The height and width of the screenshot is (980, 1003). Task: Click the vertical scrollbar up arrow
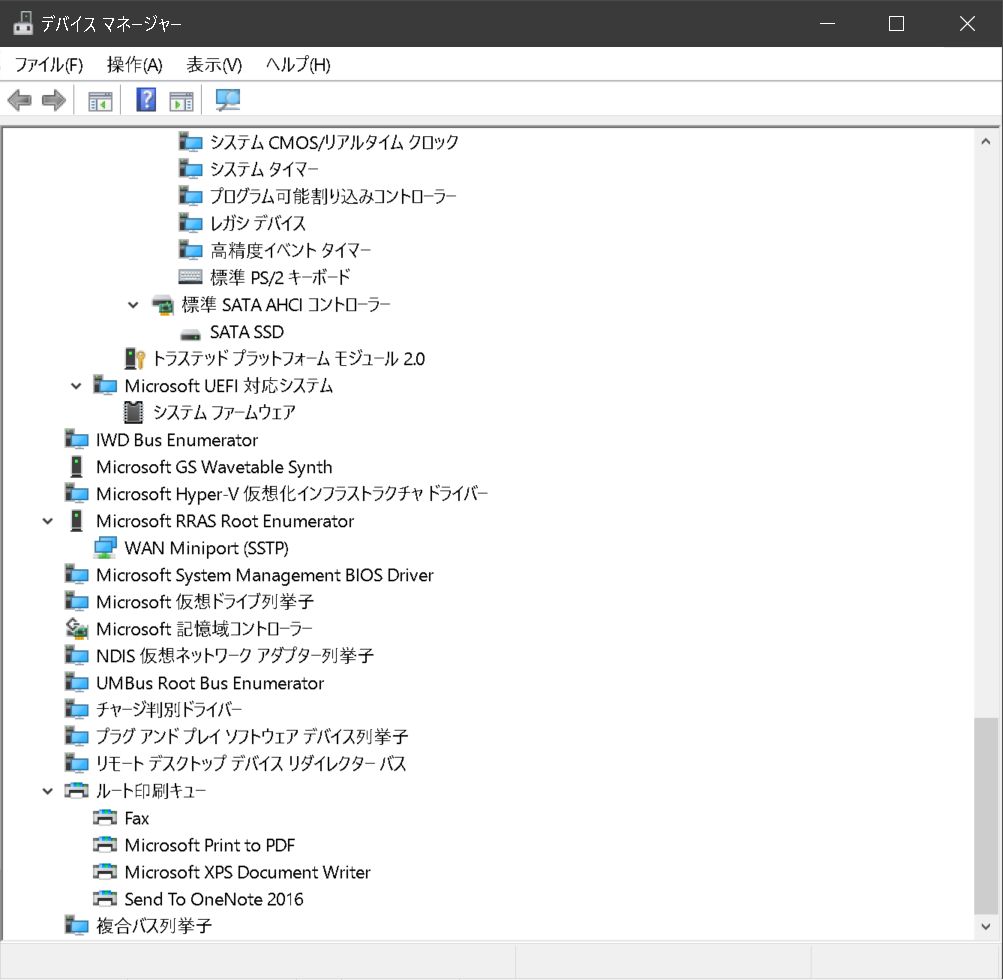986,141
